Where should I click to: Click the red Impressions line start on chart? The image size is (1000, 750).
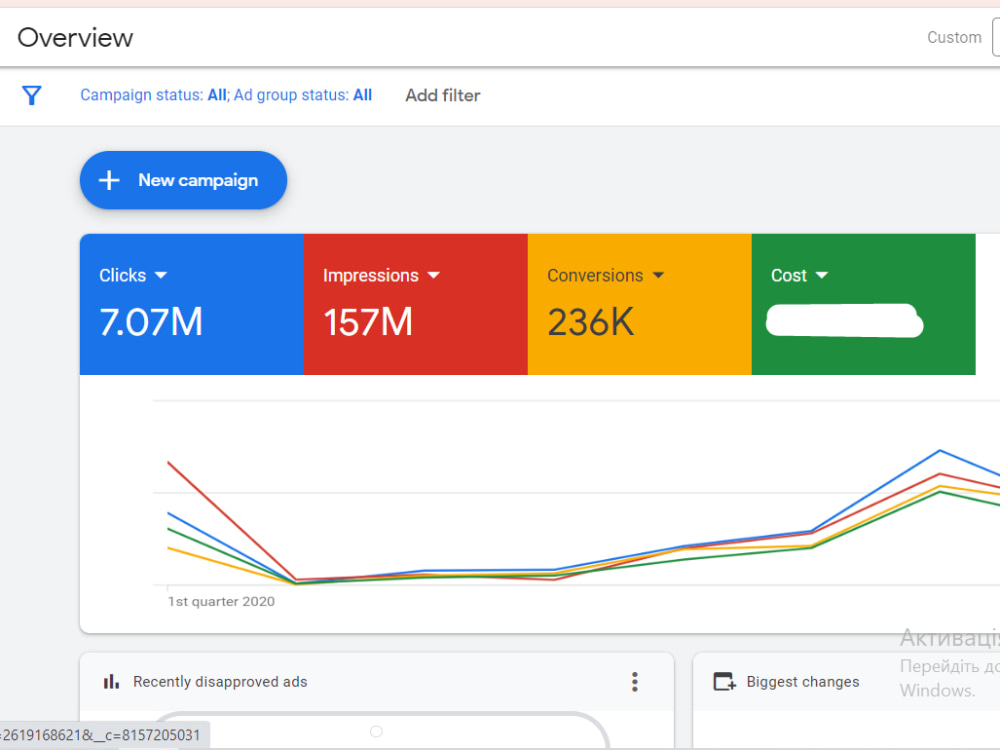pos(169,463)
